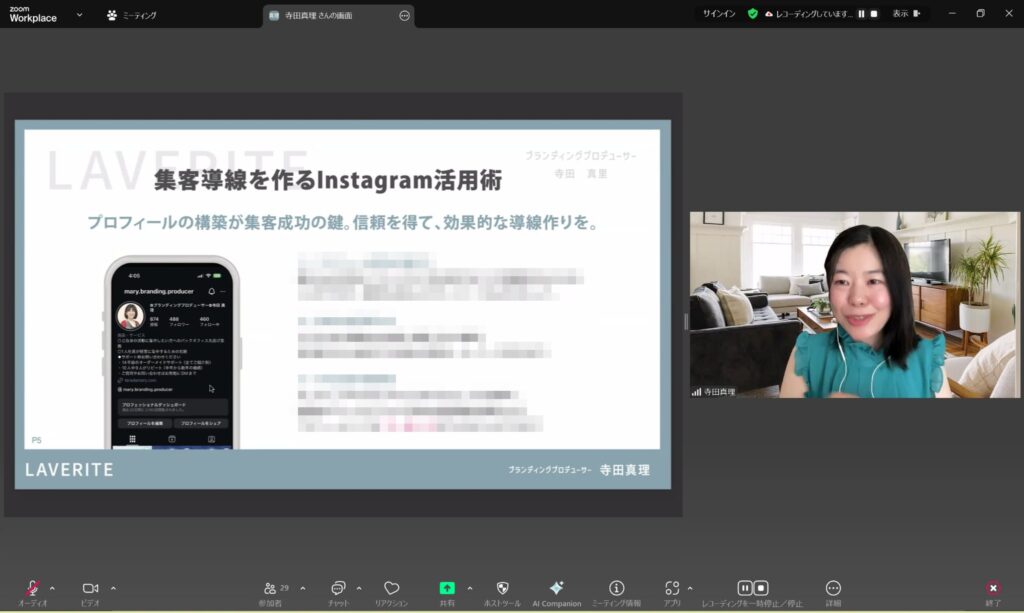Open the チャット chat panel
The height and width of the screenshot is (613, 1024).
point(338,593)
